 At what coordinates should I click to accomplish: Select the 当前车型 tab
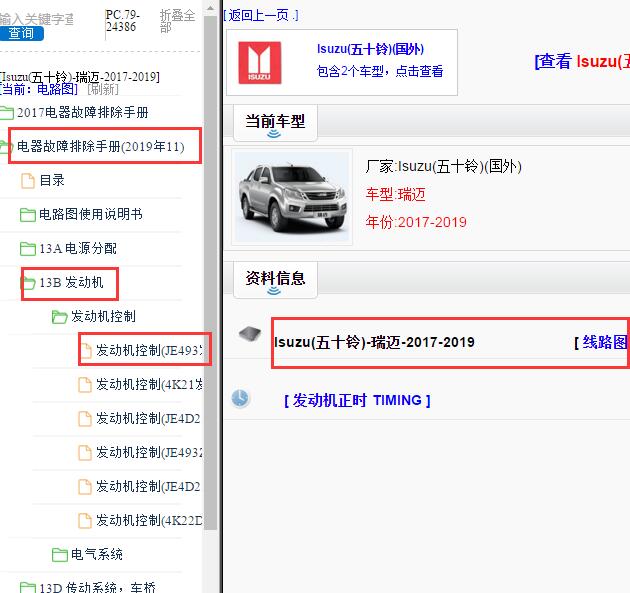[275, 122]
